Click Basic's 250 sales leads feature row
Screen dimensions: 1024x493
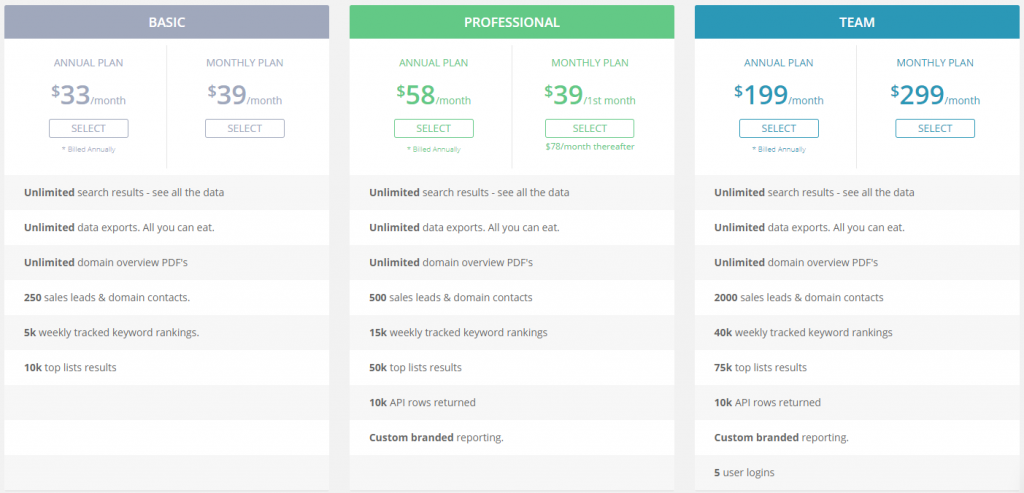[107, 297]
